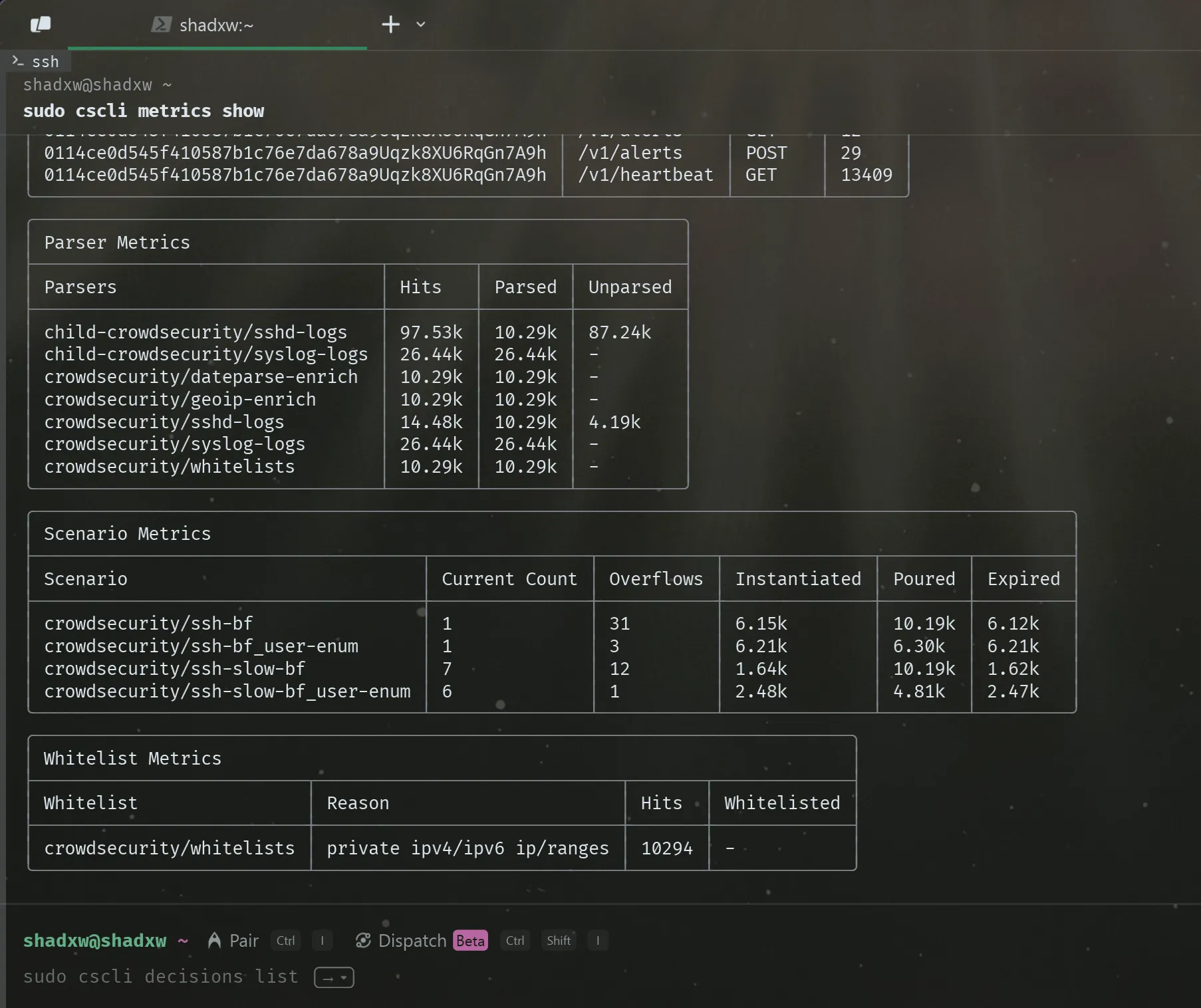Open a new tab with the plus button
The image size is (1201, 1008).
390,25
